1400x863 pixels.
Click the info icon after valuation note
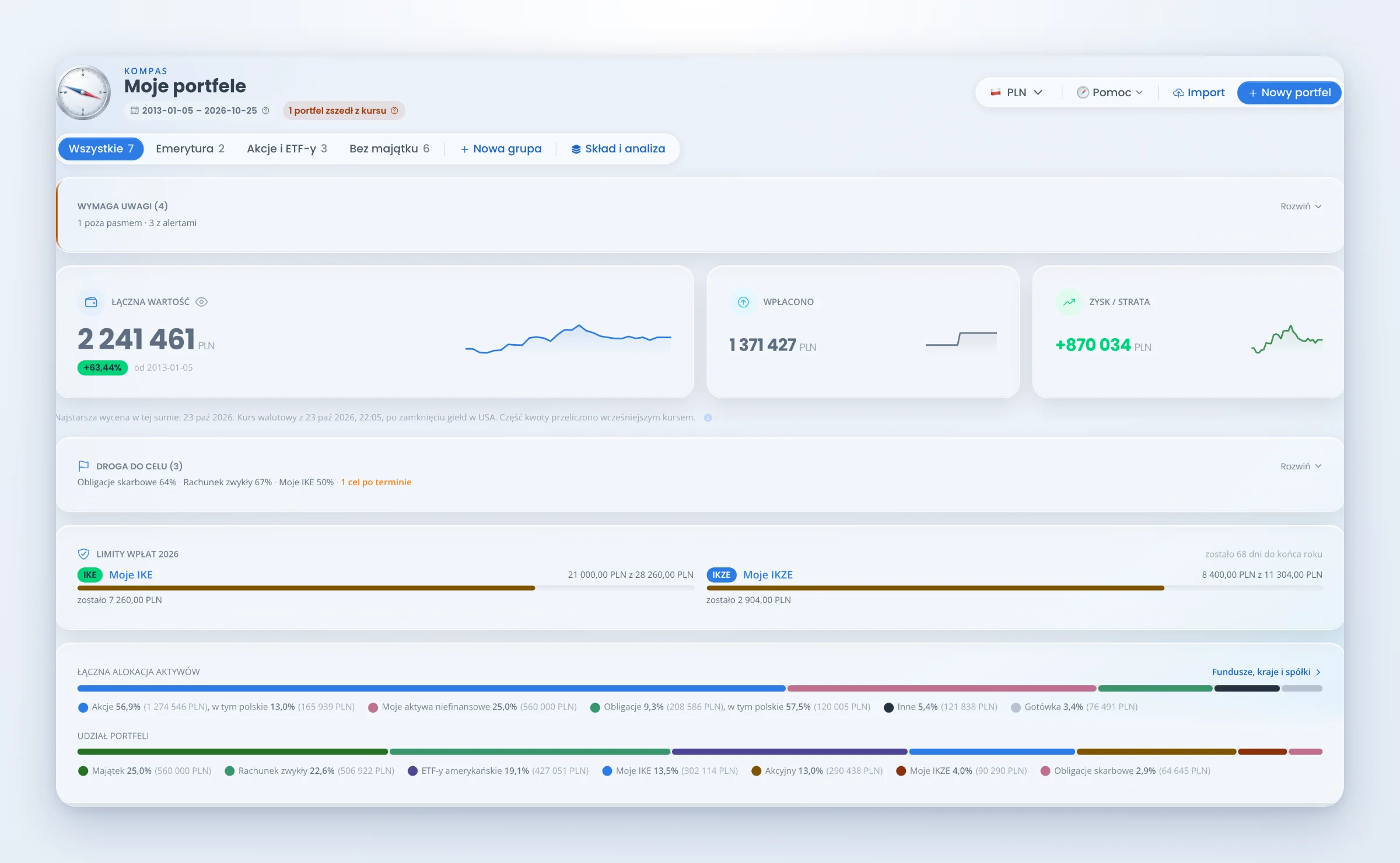point(708,418)
